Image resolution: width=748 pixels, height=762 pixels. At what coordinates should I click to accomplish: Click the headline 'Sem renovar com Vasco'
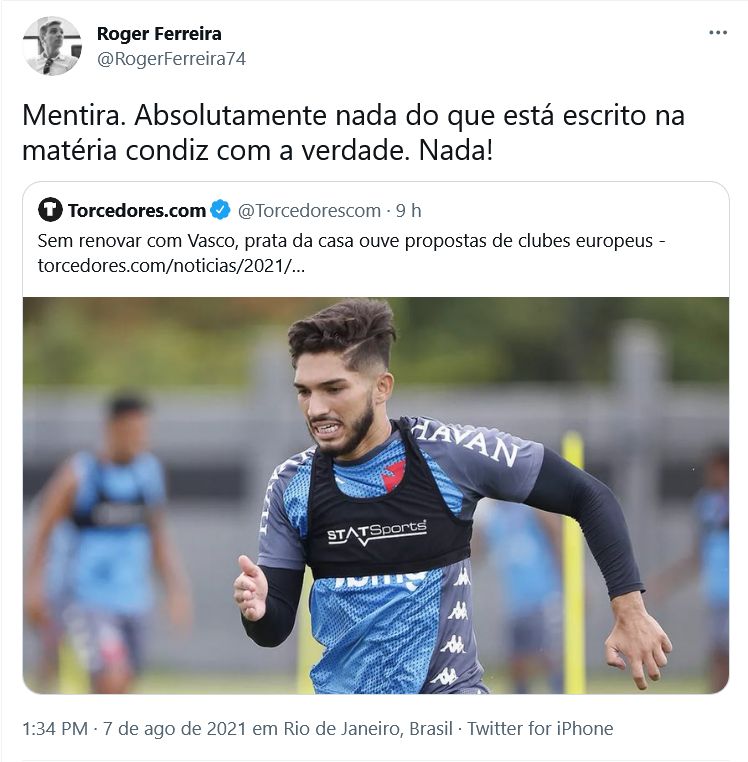[x=138, y=241]
